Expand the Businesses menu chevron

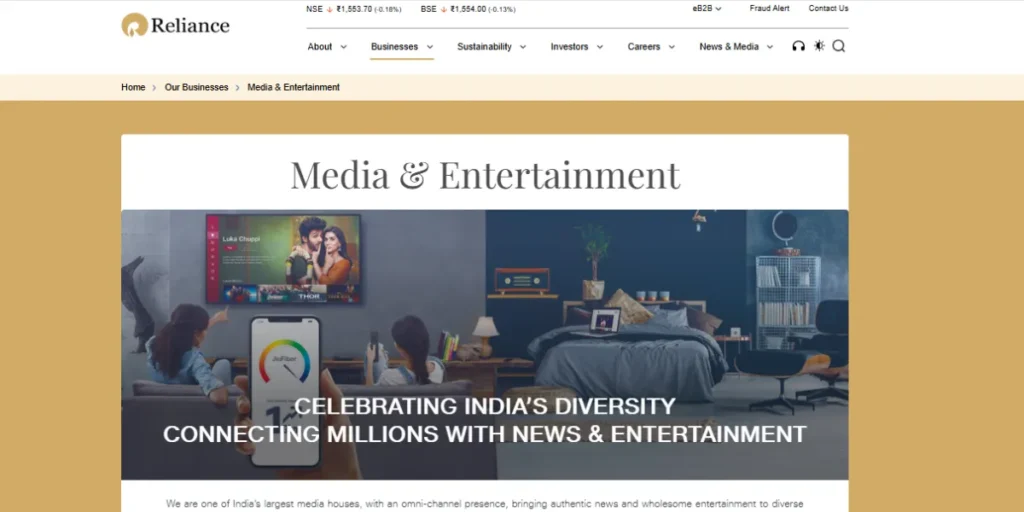430,47
